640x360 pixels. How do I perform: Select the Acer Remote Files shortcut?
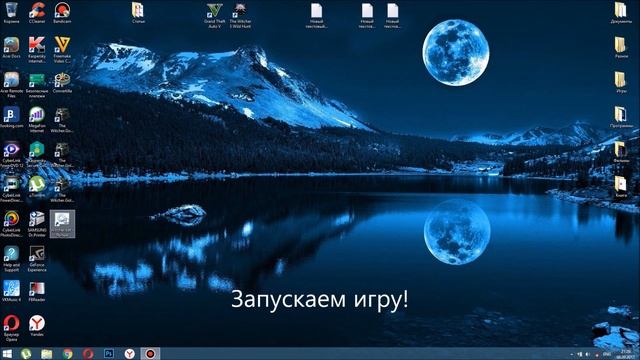click(x=11, y=85)
